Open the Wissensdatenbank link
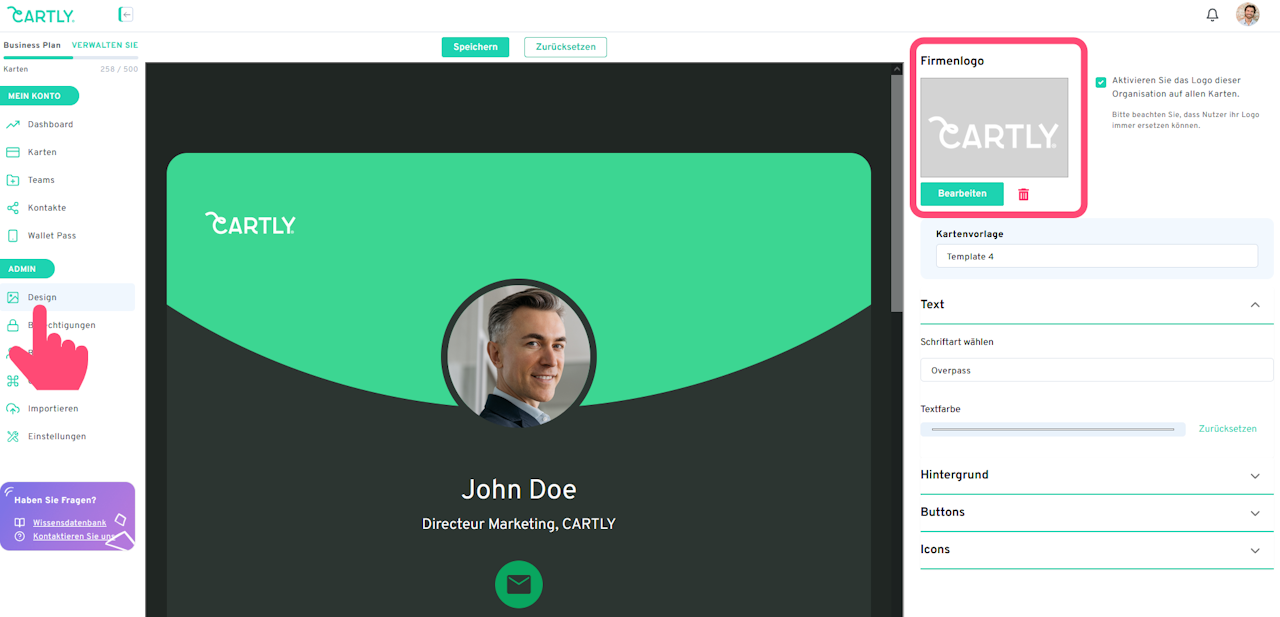Screen dimensions: 1280x617 [x=69, y=523]
